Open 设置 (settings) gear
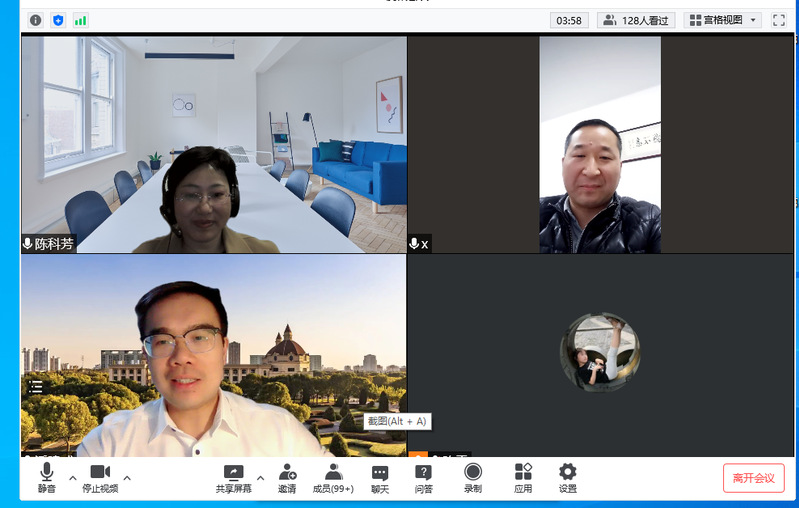The height and width of the screenshot is (508, 799). coord(568,478)
